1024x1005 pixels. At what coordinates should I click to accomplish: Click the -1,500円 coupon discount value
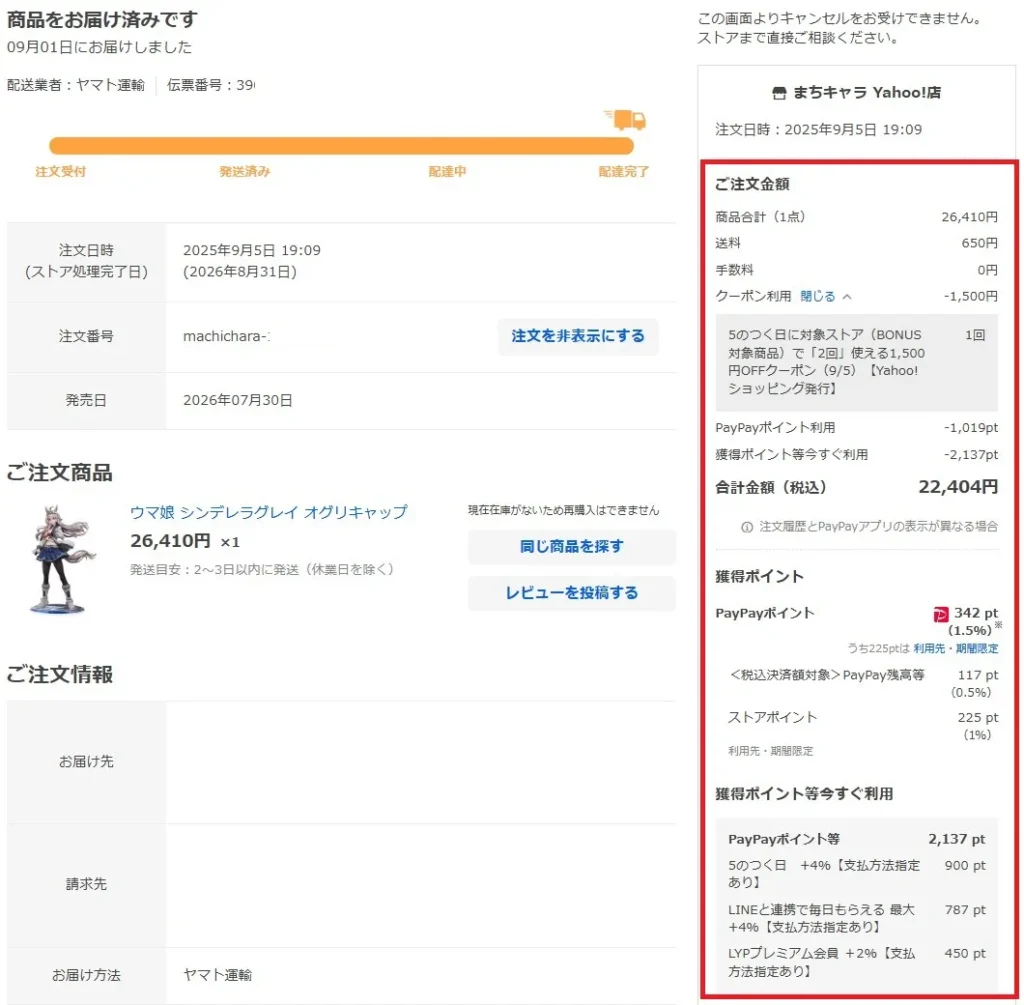click(x=970, y=296)
